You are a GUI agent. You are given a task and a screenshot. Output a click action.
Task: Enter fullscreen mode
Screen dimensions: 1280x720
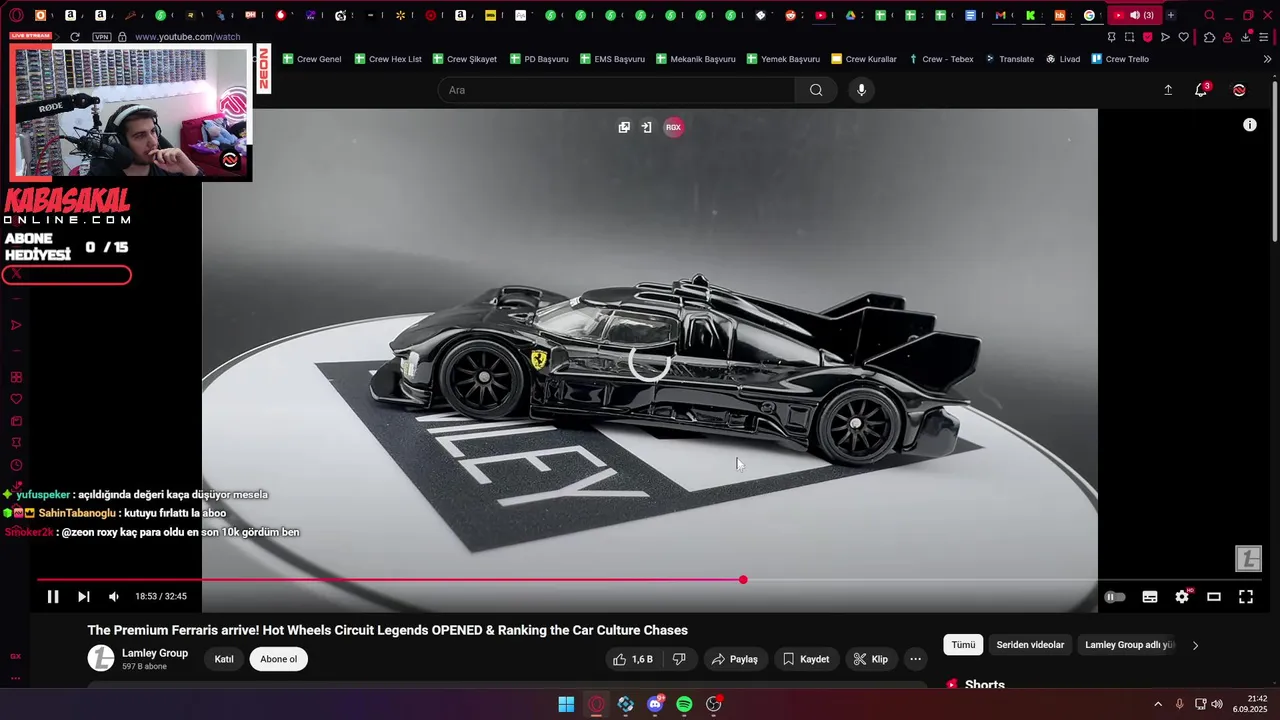pyautogui.click(x=1246, y=597)
